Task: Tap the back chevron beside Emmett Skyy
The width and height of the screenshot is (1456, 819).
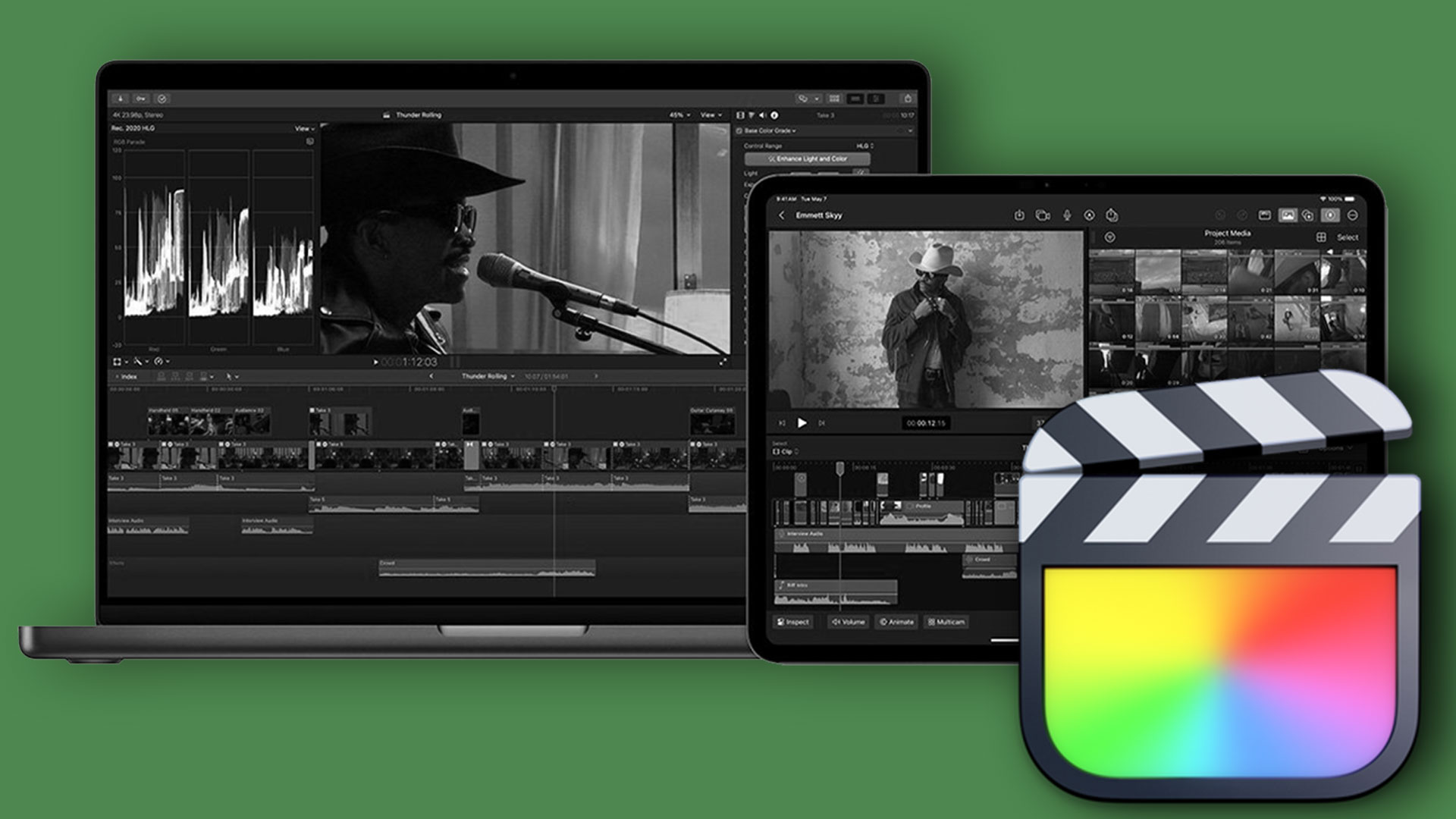Action: pyautogui.click(x=782, y=215)
